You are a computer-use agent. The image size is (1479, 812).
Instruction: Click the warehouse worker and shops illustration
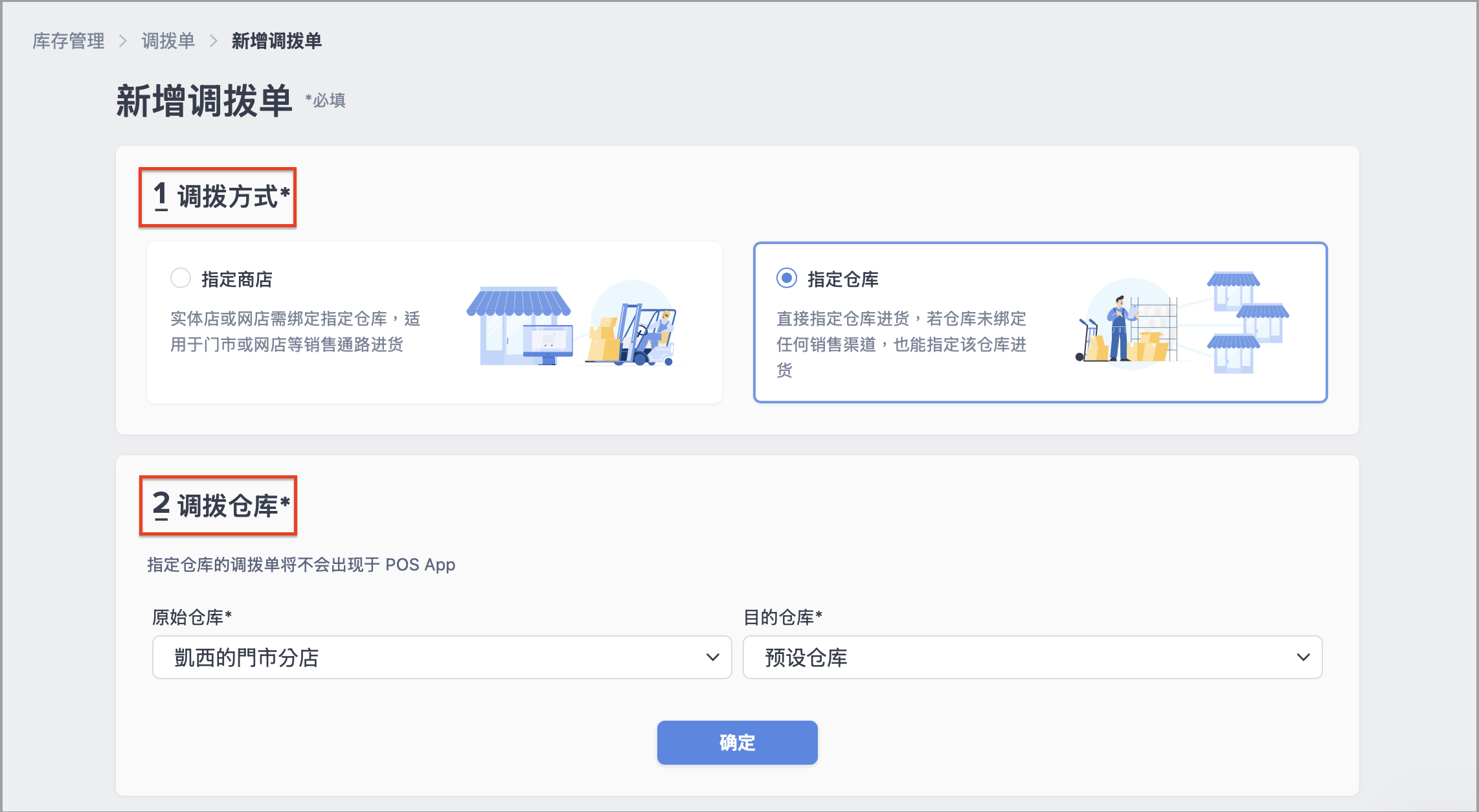tap(1182, 322)
